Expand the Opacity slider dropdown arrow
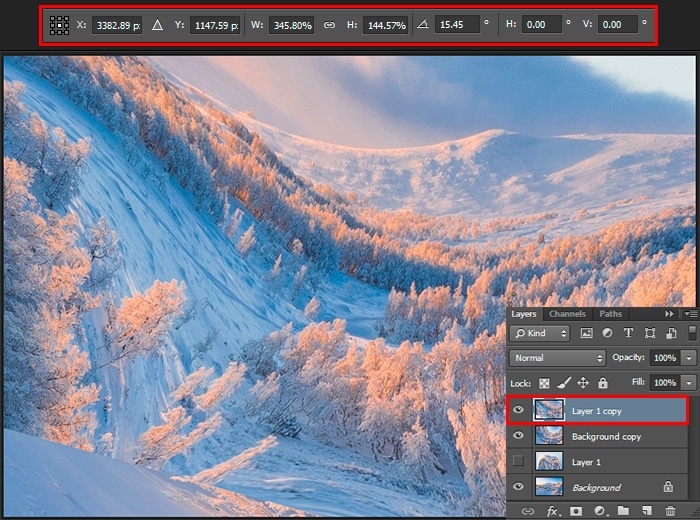The image size is (700, 520). click(689, 357)
